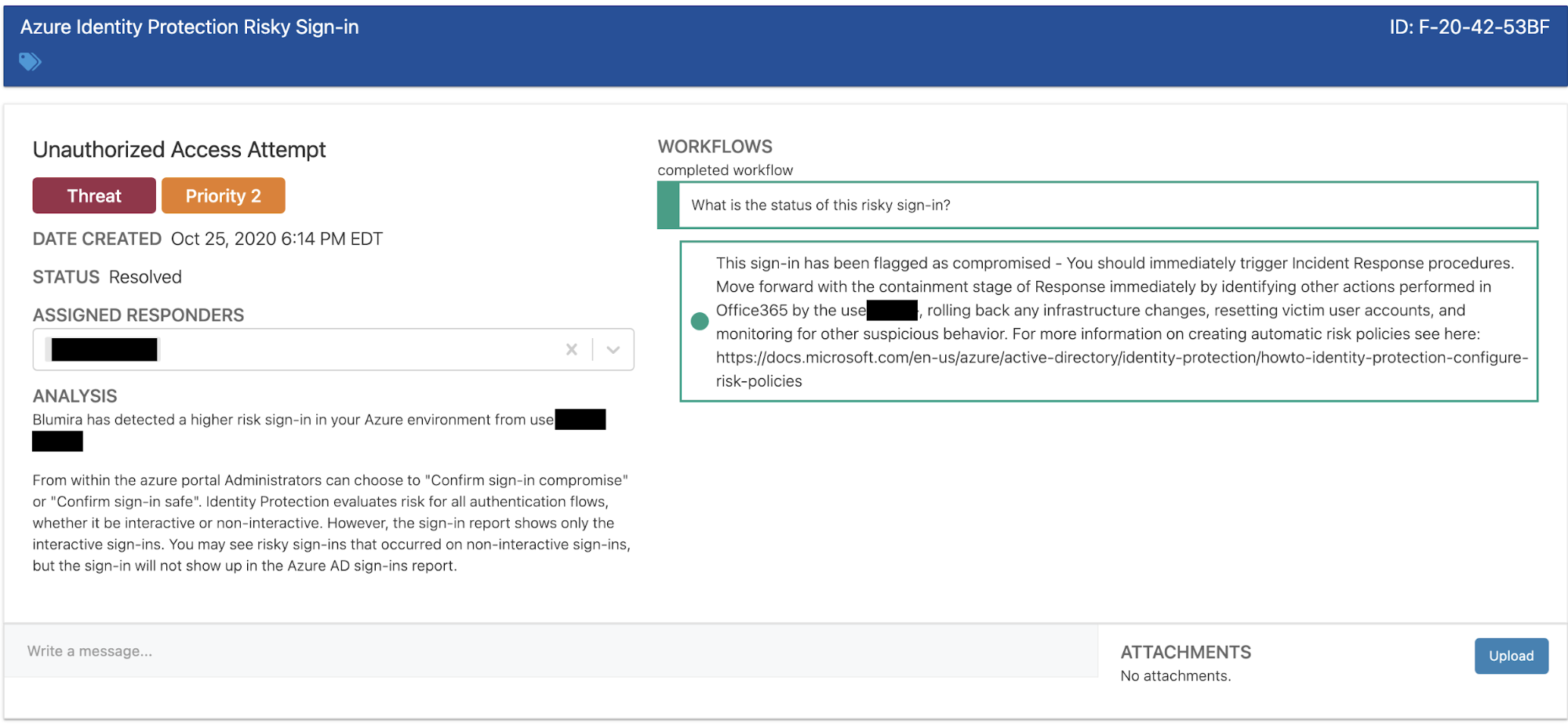Screen dimensions: 1568x725
Task: Click the WORKFLOWS section heading
Action: tap(715, 147)
